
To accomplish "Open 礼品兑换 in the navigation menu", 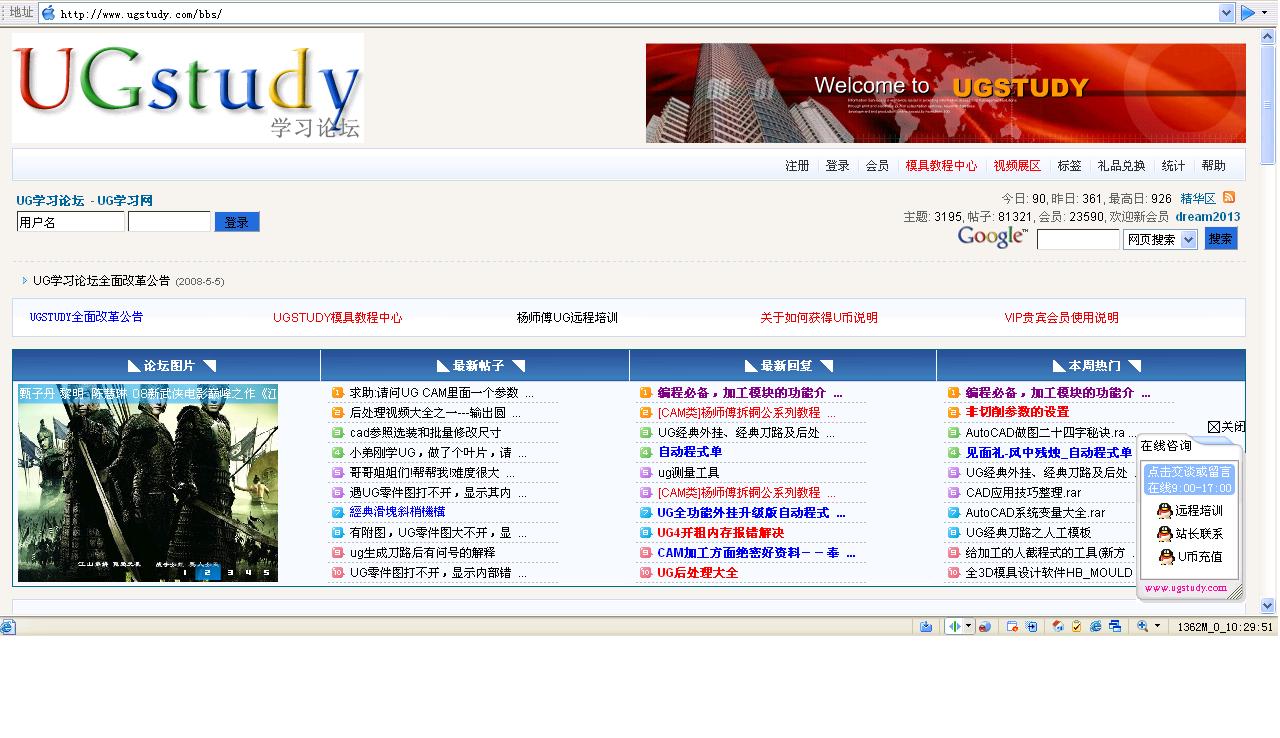I will [1121, 166].
